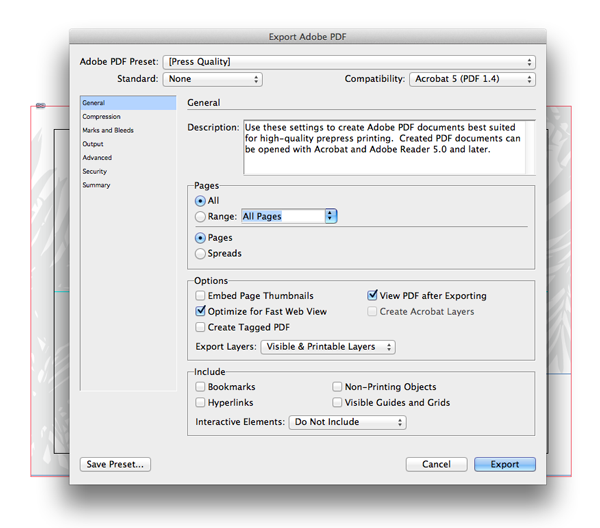Select the Spreads radio button
Viewport: 600px width, 528px height.
coord(200,254)
